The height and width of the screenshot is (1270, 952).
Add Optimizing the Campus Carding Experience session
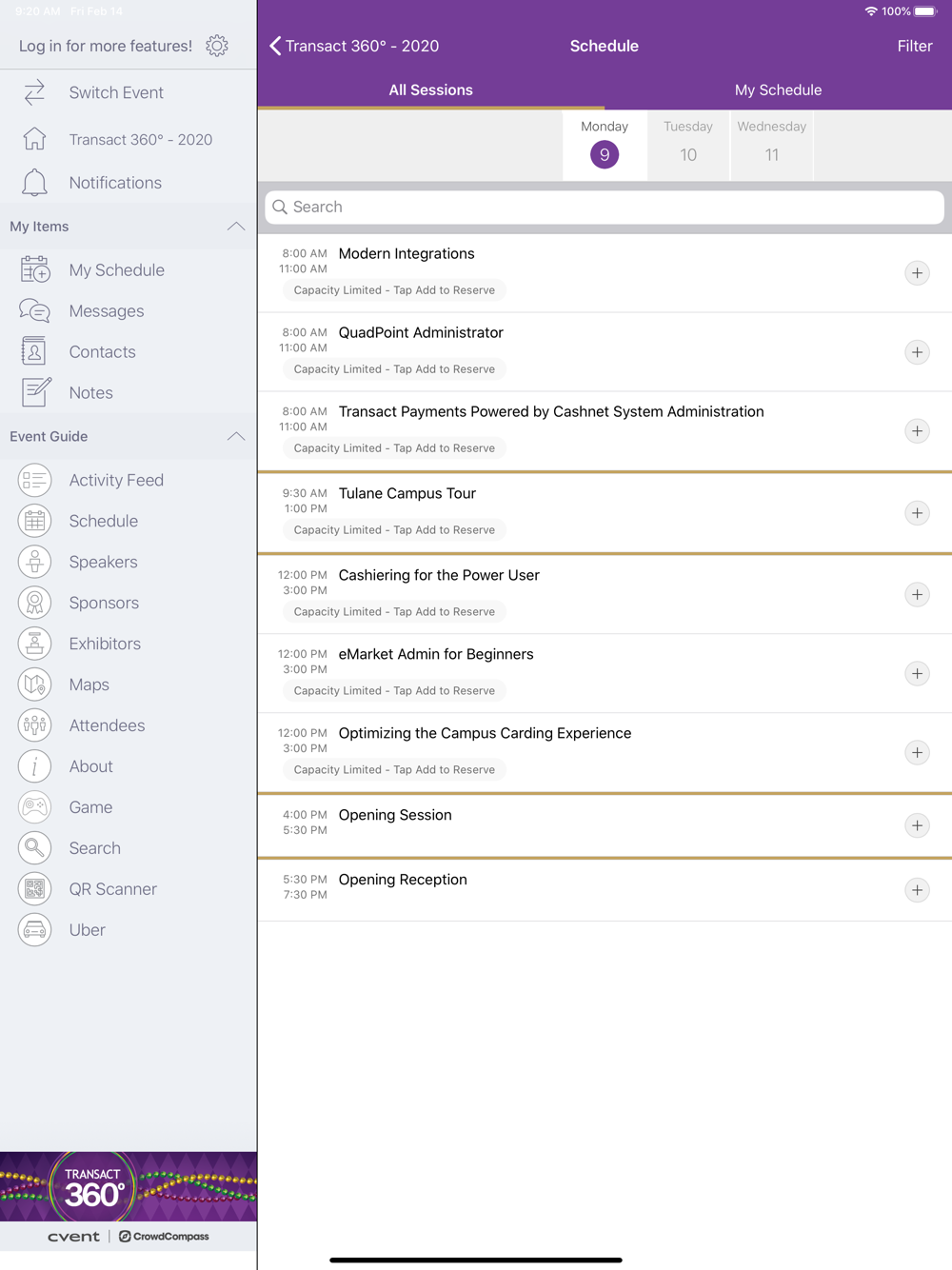click(917, 753)
